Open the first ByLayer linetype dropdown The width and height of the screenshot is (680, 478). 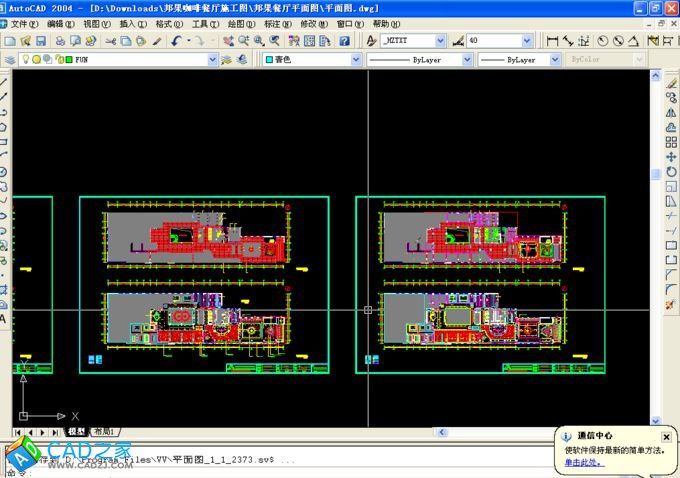pos(465,60)
